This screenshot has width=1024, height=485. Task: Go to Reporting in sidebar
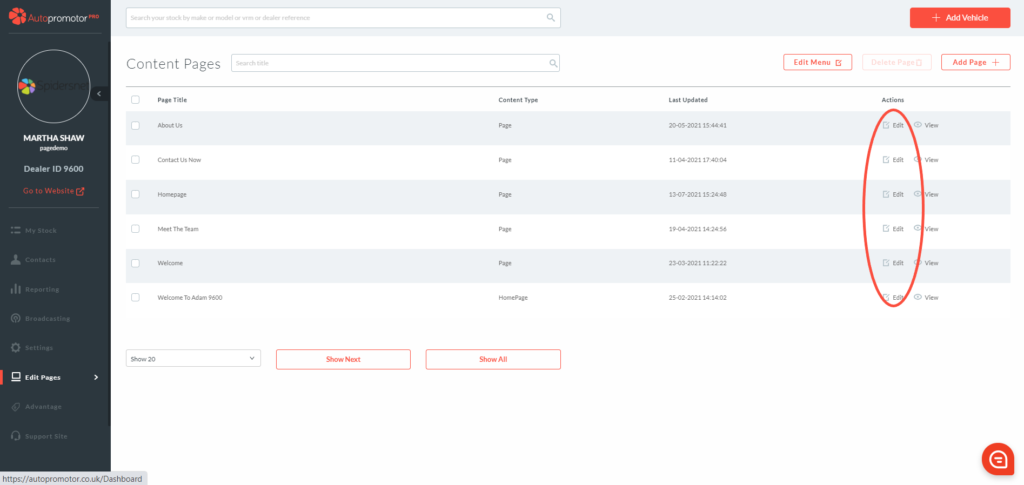42,289
